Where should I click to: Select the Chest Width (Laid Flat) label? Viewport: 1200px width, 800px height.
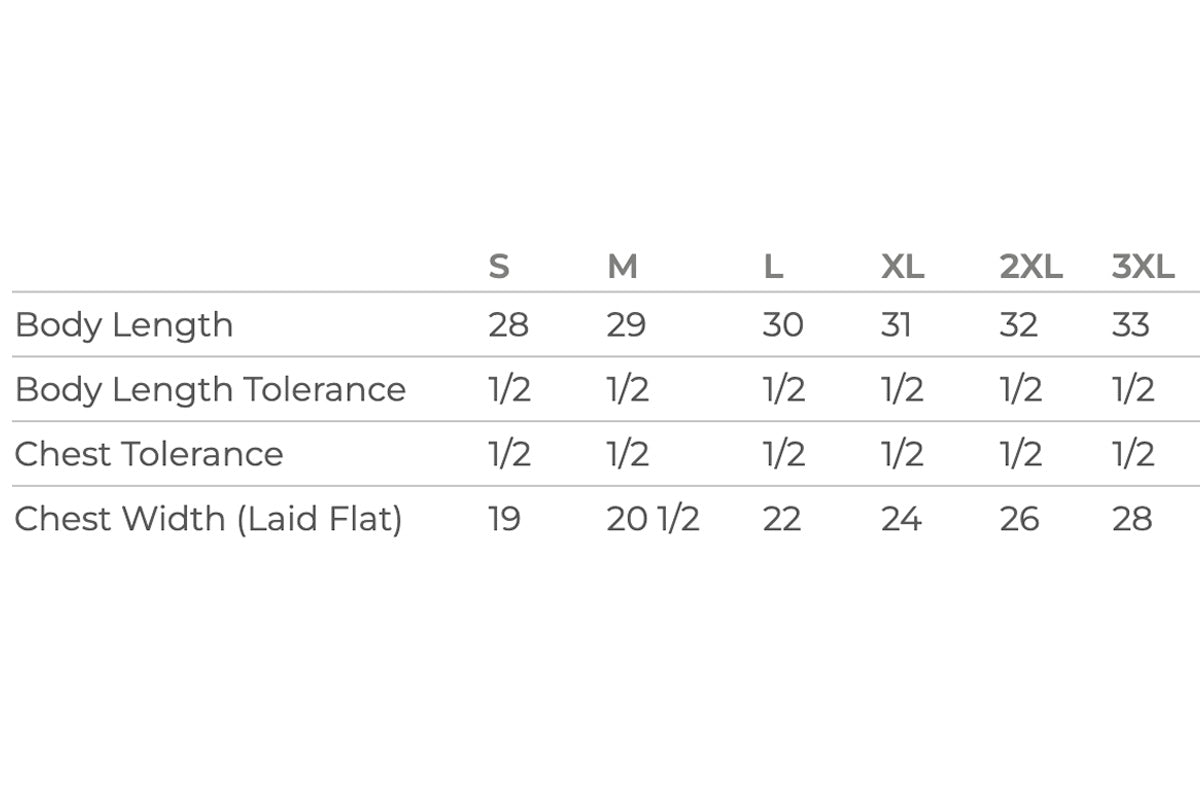[208, 519]
